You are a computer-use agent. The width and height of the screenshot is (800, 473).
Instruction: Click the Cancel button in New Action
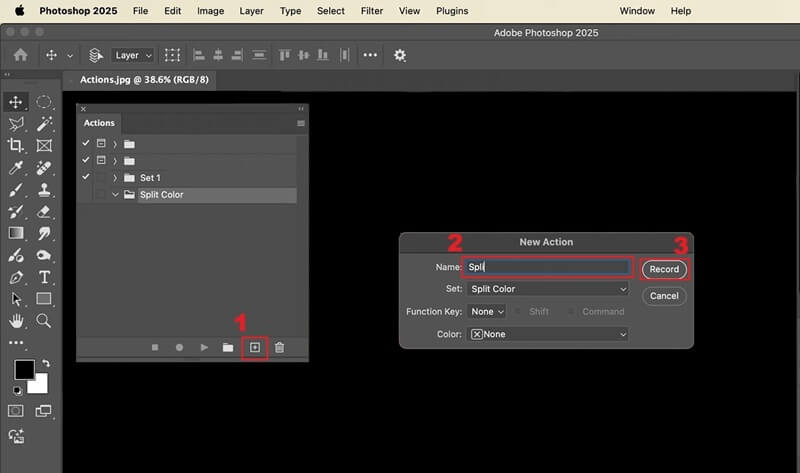[x=664, y=296]
